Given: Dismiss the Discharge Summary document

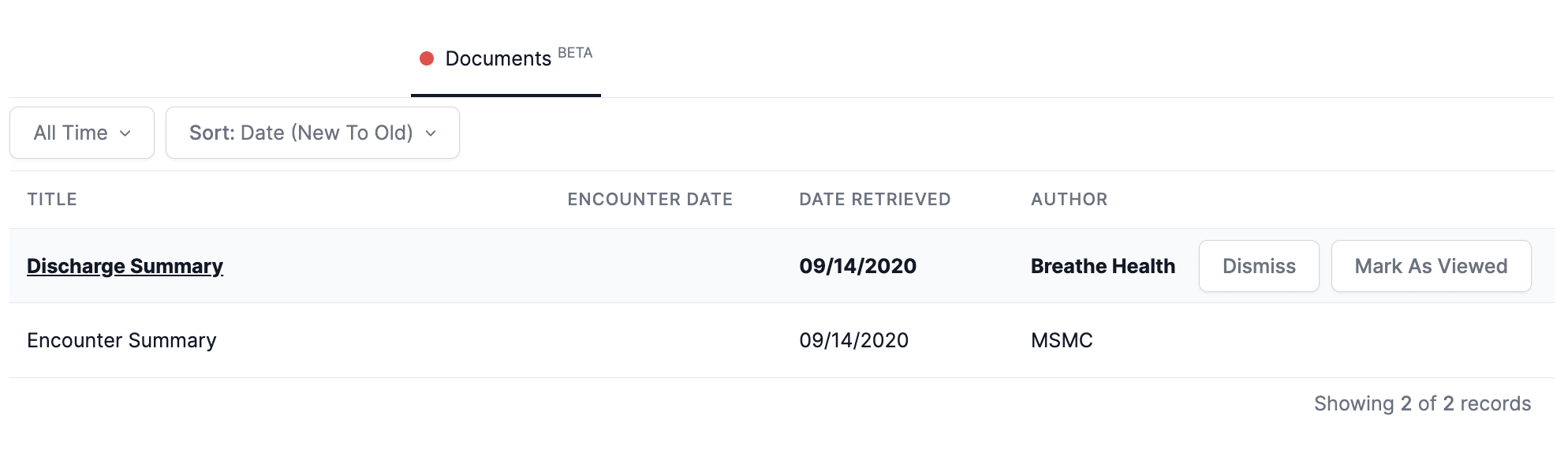Looking at the screenshot, I should click(x=1258, y=266).
